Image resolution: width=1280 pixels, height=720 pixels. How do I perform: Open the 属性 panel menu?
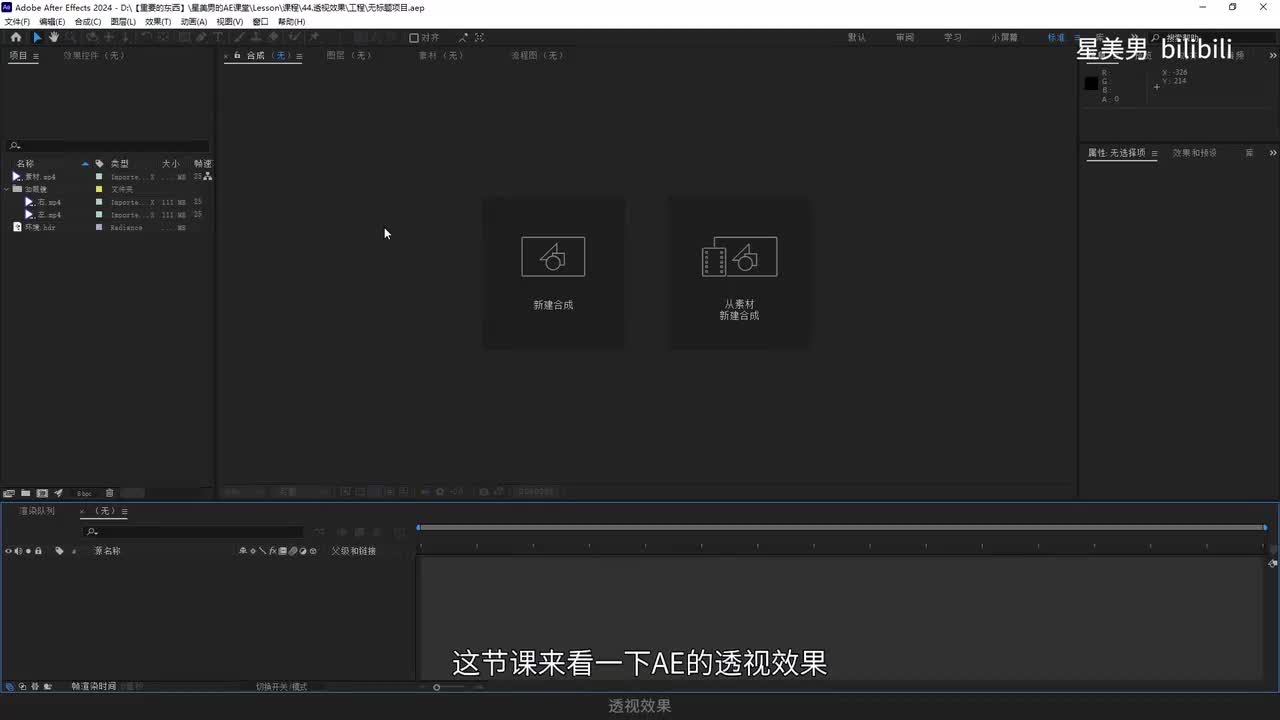1154,154
